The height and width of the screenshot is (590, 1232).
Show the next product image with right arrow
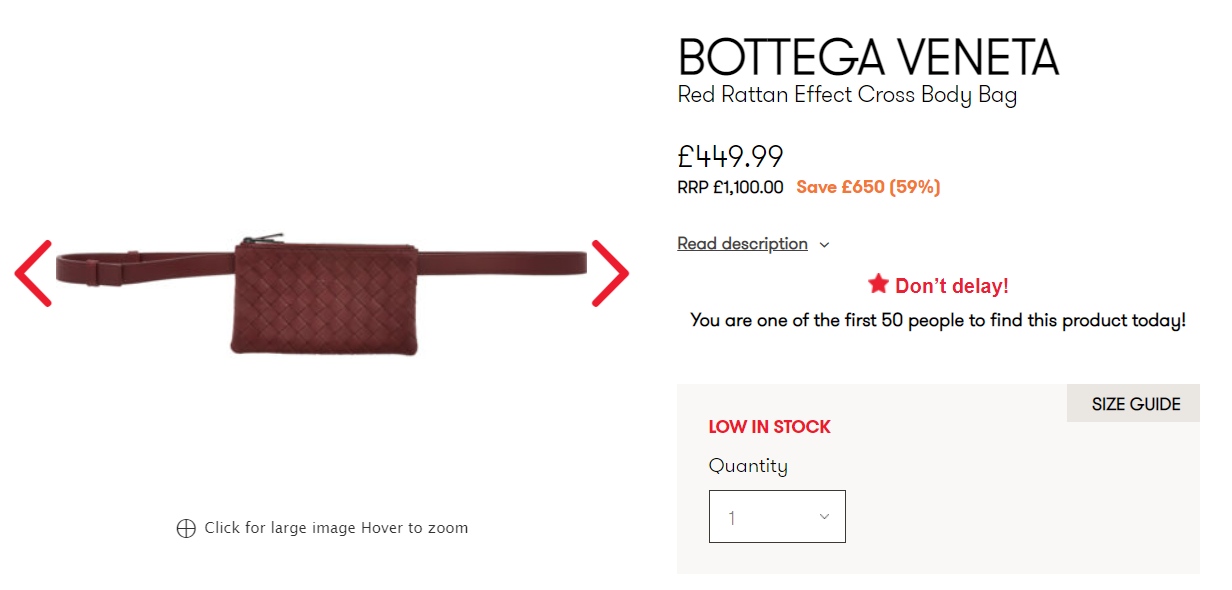pos(610,273)
